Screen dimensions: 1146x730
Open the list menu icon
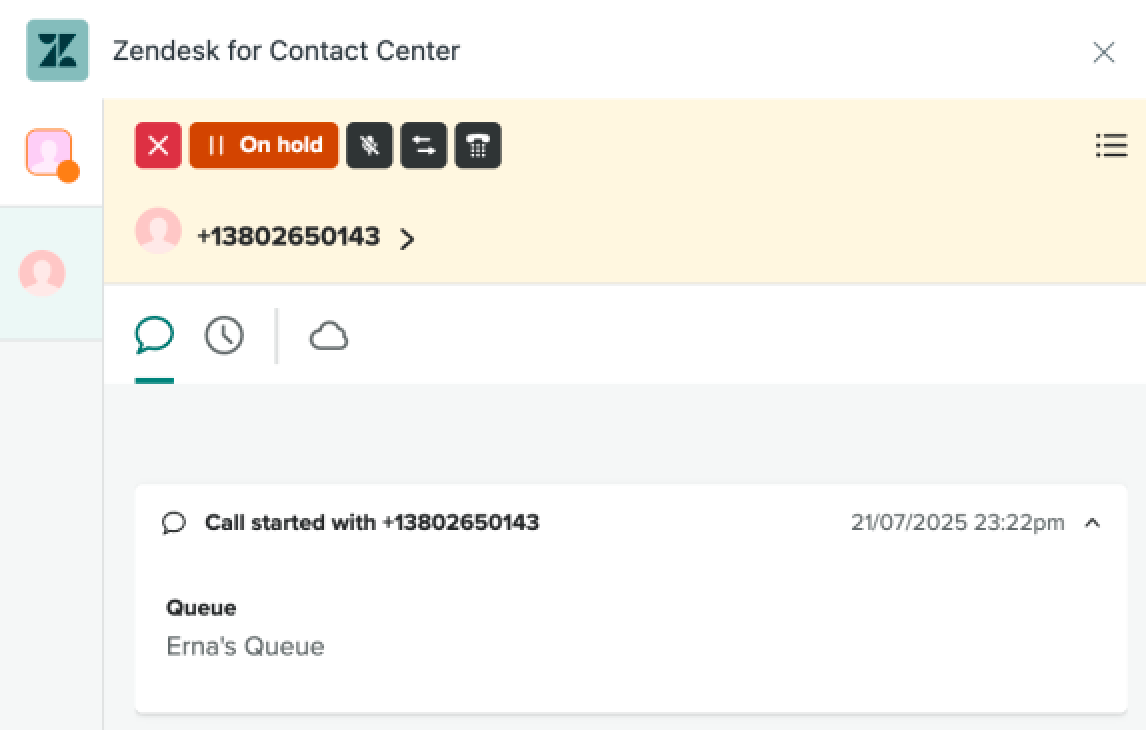click(1111, 146)
